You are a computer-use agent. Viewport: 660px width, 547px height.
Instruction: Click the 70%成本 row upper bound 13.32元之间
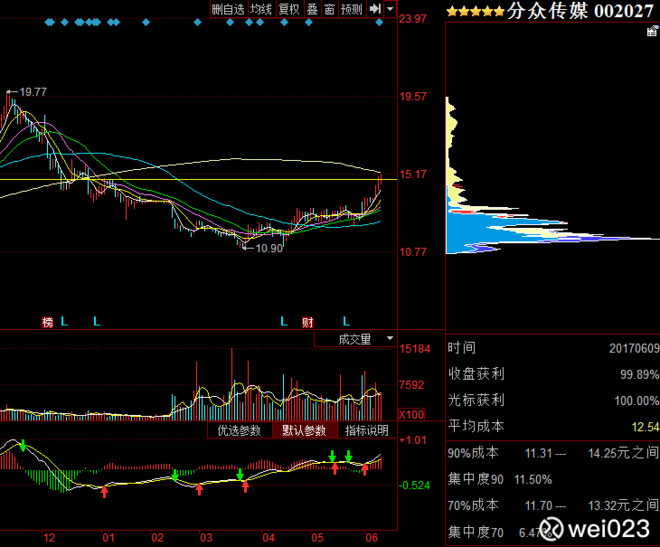click(623, 505)
